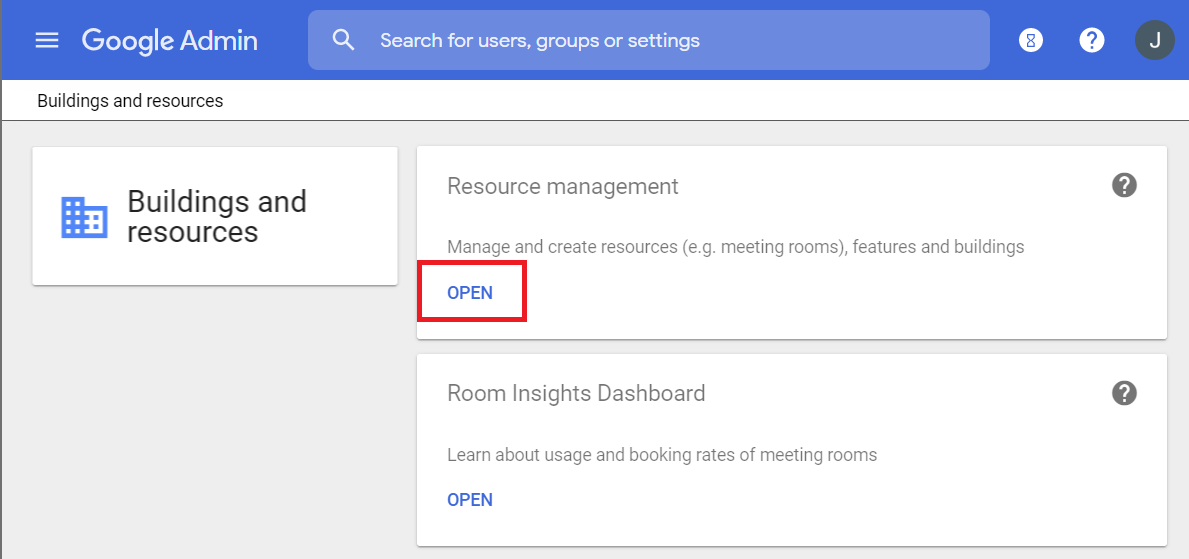Open the account avatar labeled J
Image resolution: width=1189 pixels, height=559 pixels.
click(x=1155, y=41)
